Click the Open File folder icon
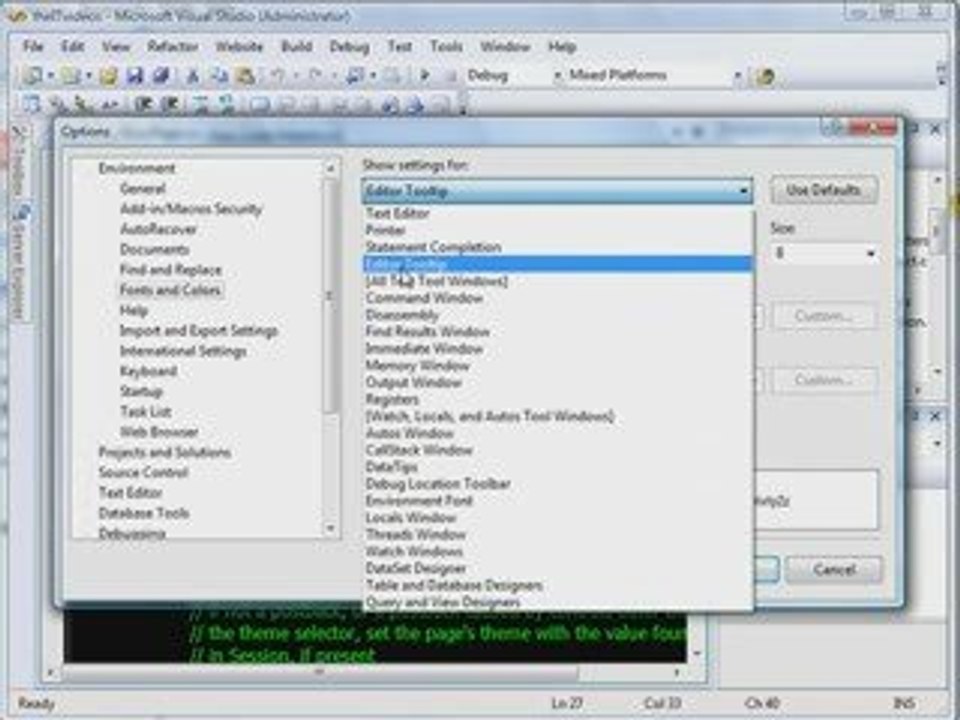960x720 pixels. pyautogui.click(x=108, y=75)
